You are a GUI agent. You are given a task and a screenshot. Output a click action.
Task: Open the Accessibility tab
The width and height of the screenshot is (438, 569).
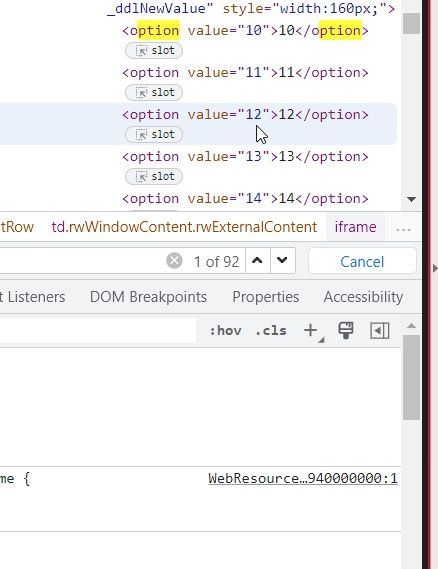point(363,297)
